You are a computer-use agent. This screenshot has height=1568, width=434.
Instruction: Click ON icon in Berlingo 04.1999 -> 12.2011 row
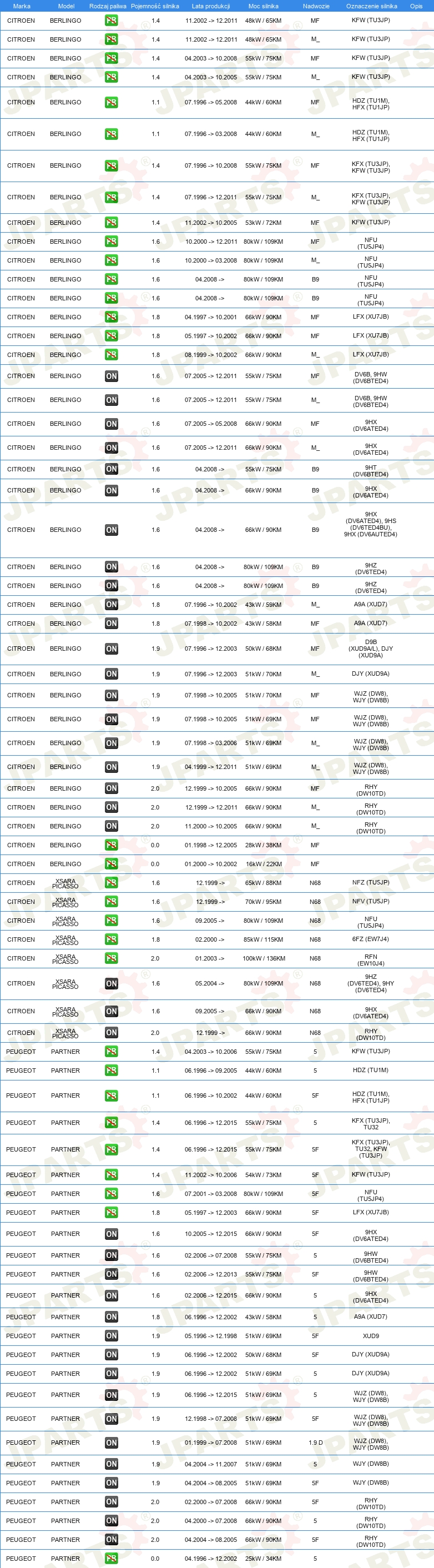click(x=112, y=767)
